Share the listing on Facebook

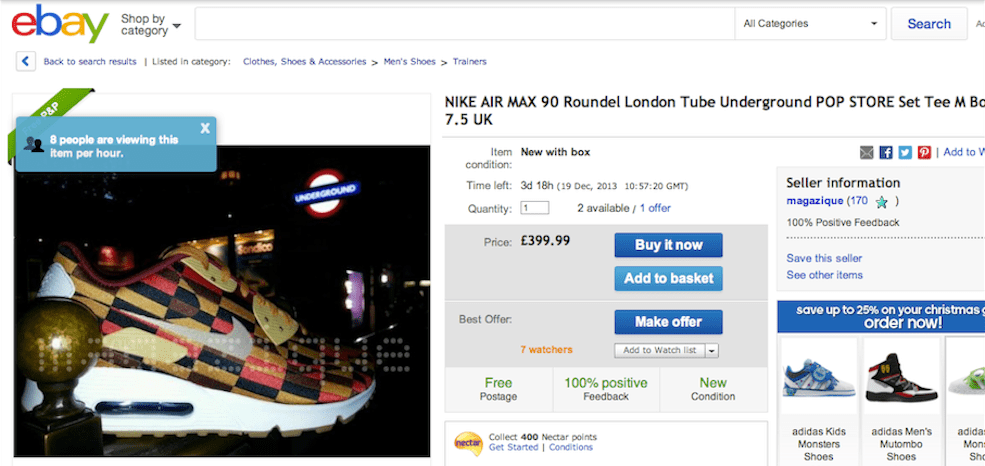coord(886,152)
